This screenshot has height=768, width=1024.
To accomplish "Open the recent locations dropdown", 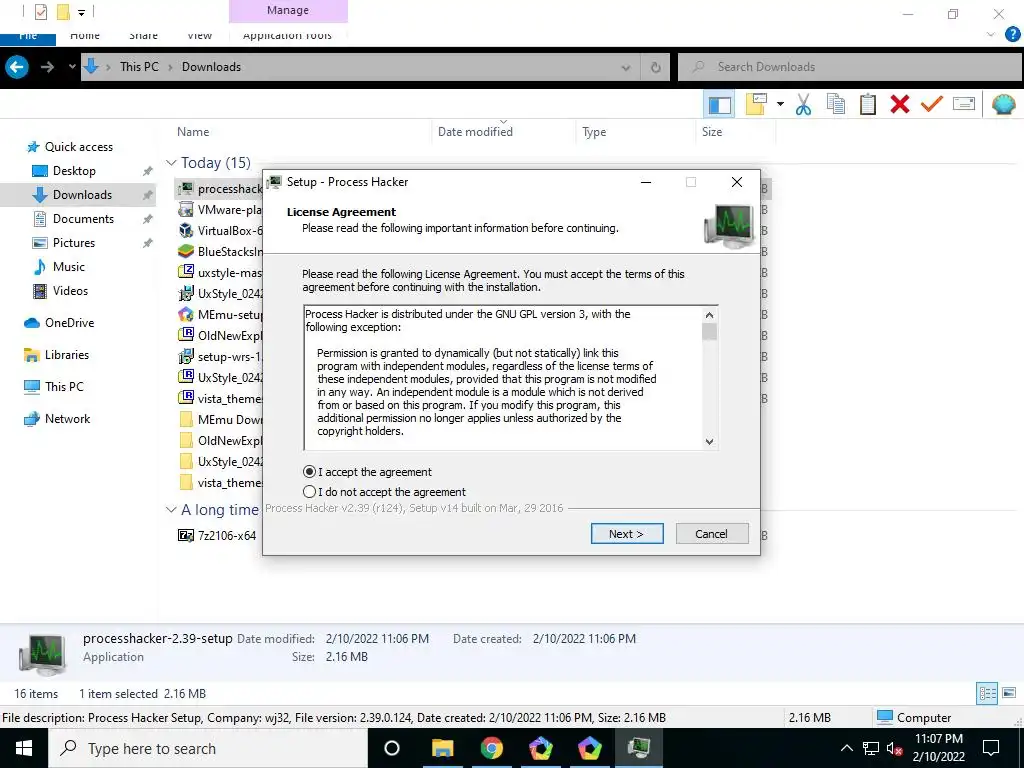I will (72, 67).
